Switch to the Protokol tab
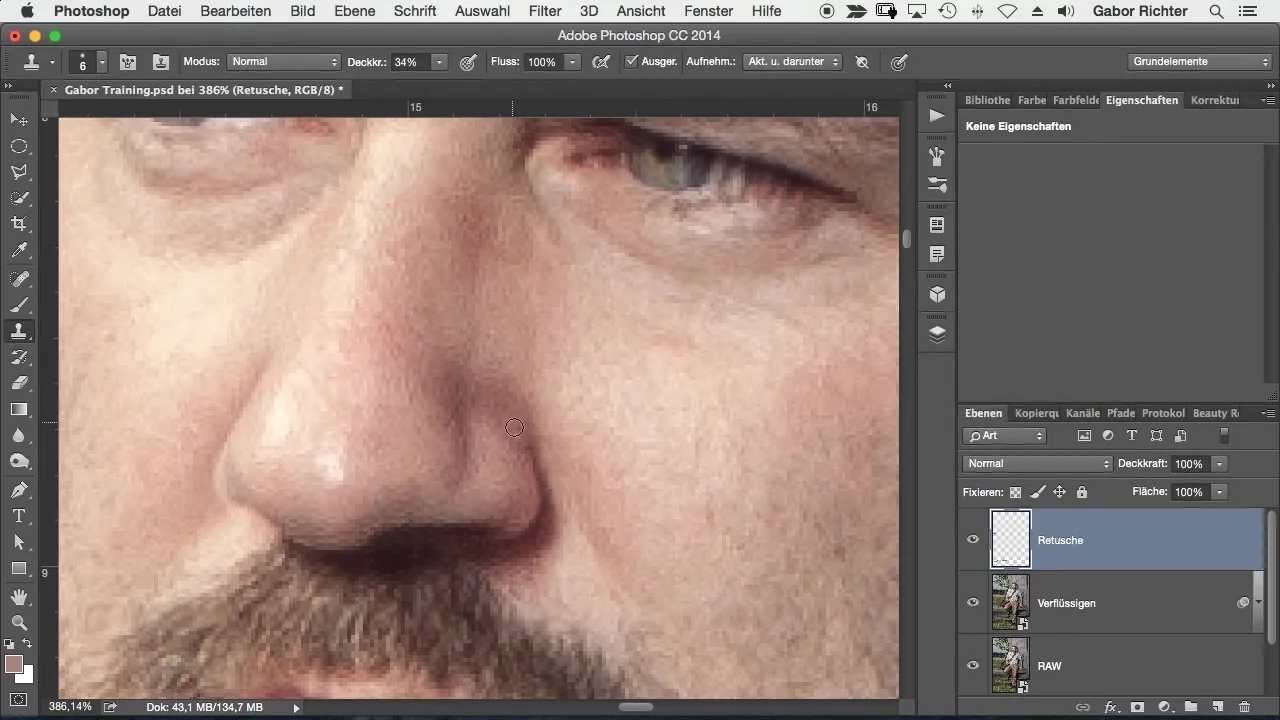 tap(1163, 413)
